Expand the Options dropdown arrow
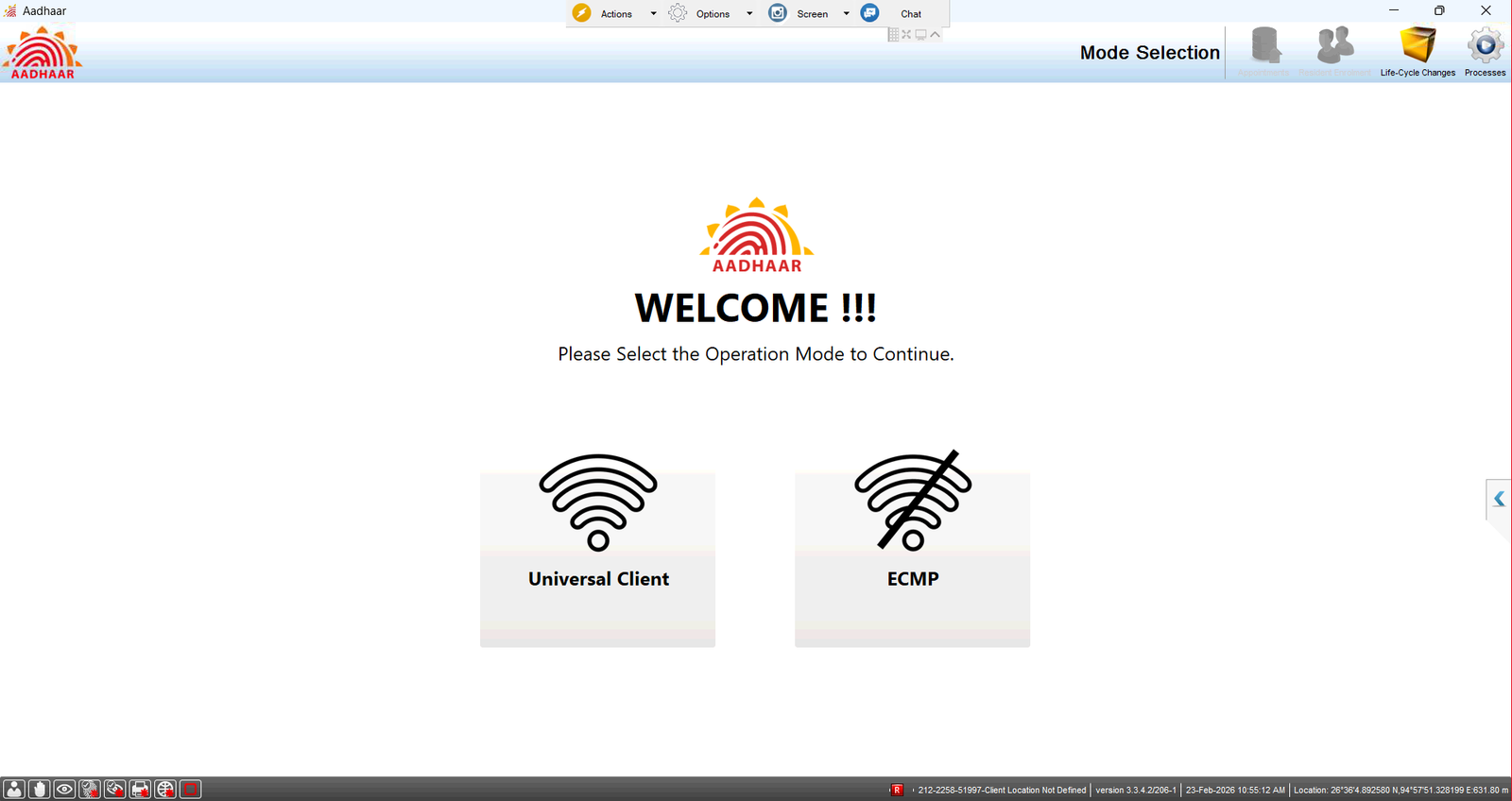The height and width of the screenshot is (801, 1512). coord(749,14)
